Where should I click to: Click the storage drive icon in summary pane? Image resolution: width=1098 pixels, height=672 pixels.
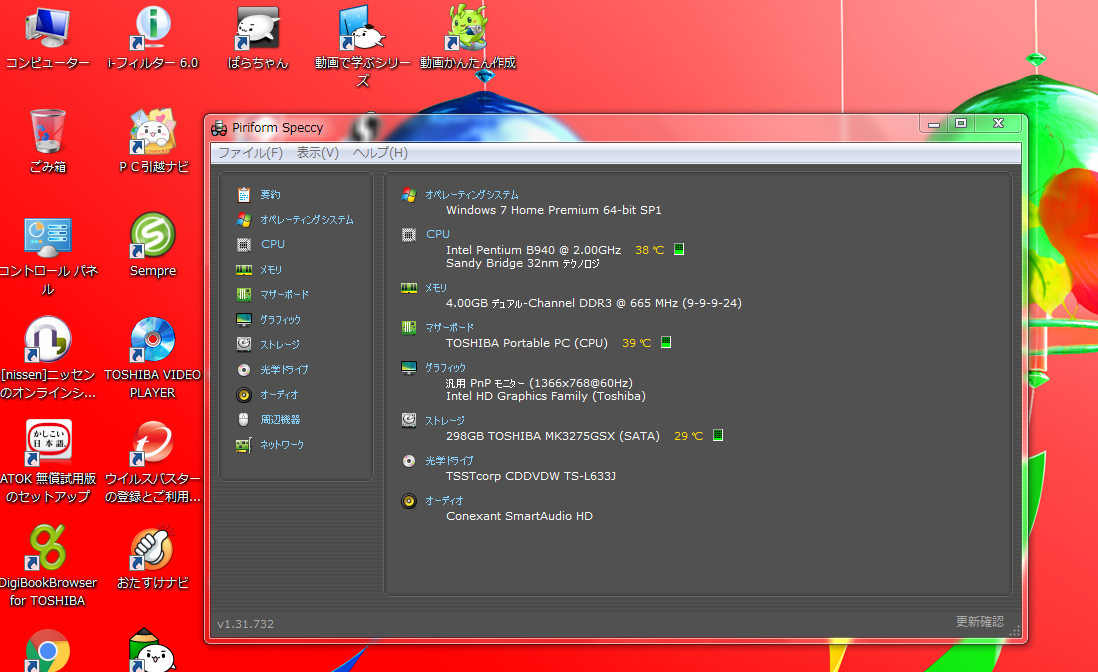click(409, 420)
